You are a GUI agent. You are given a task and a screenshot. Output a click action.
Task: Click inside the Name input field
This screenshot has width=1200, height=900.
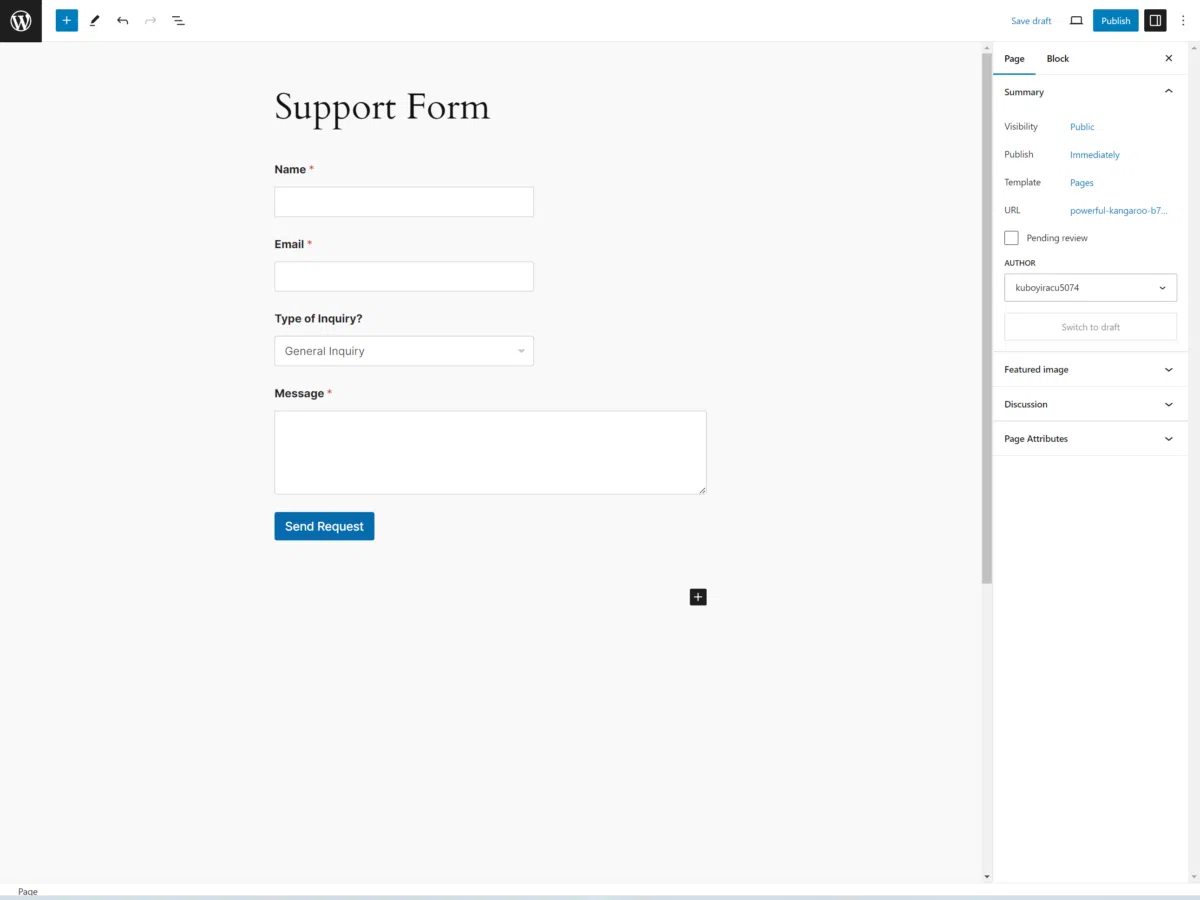click(x=404, y=201)
